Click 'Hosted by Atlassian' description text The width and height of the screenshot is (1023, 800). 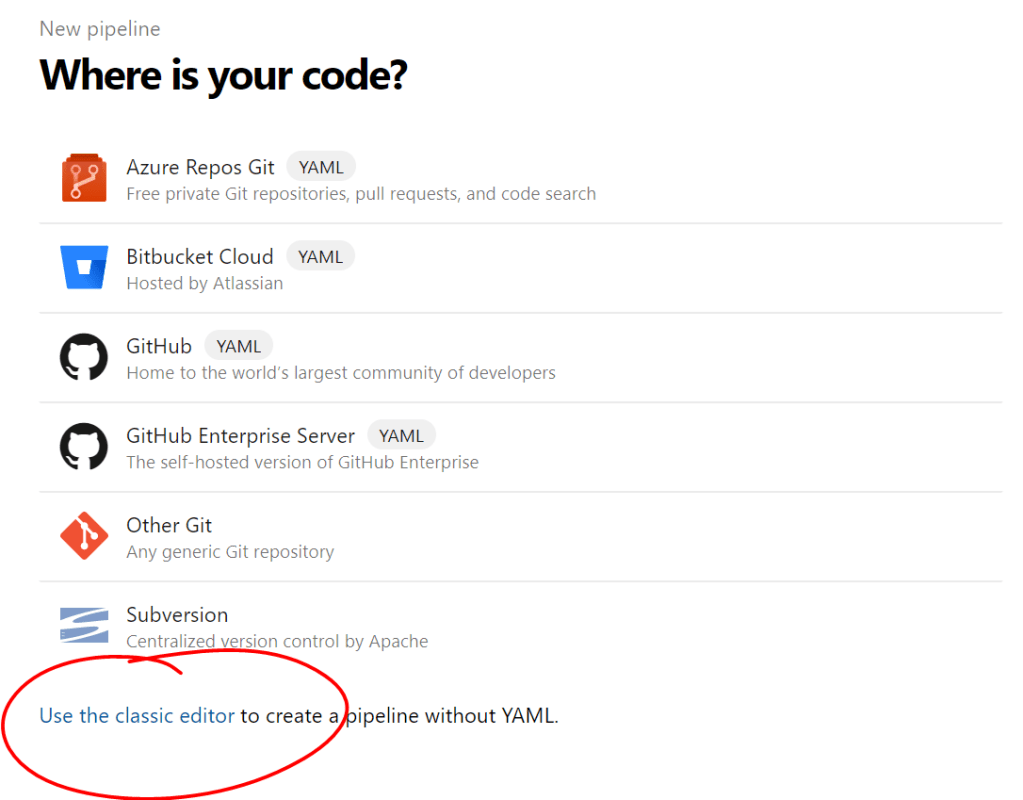coord(204,284)
